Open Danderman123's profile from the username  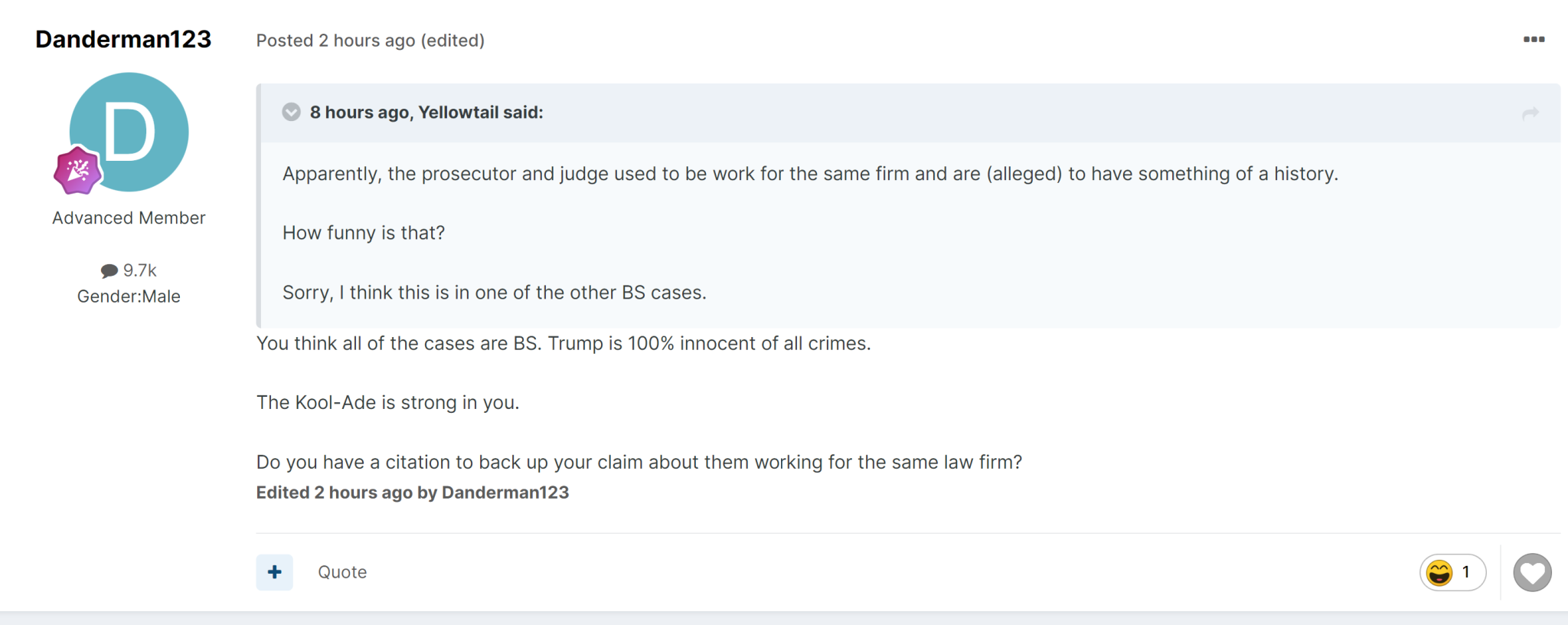(x=123, y=39)
